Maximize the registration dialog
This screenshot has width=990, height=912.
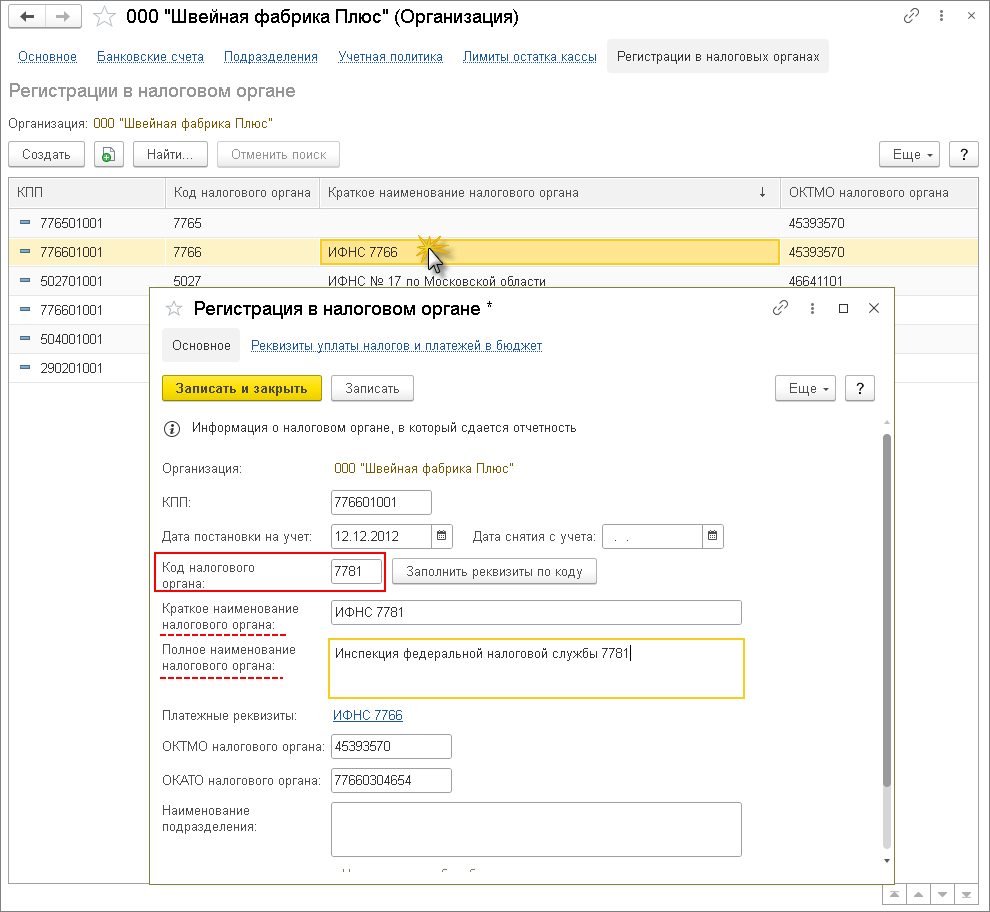click(843, 308)
